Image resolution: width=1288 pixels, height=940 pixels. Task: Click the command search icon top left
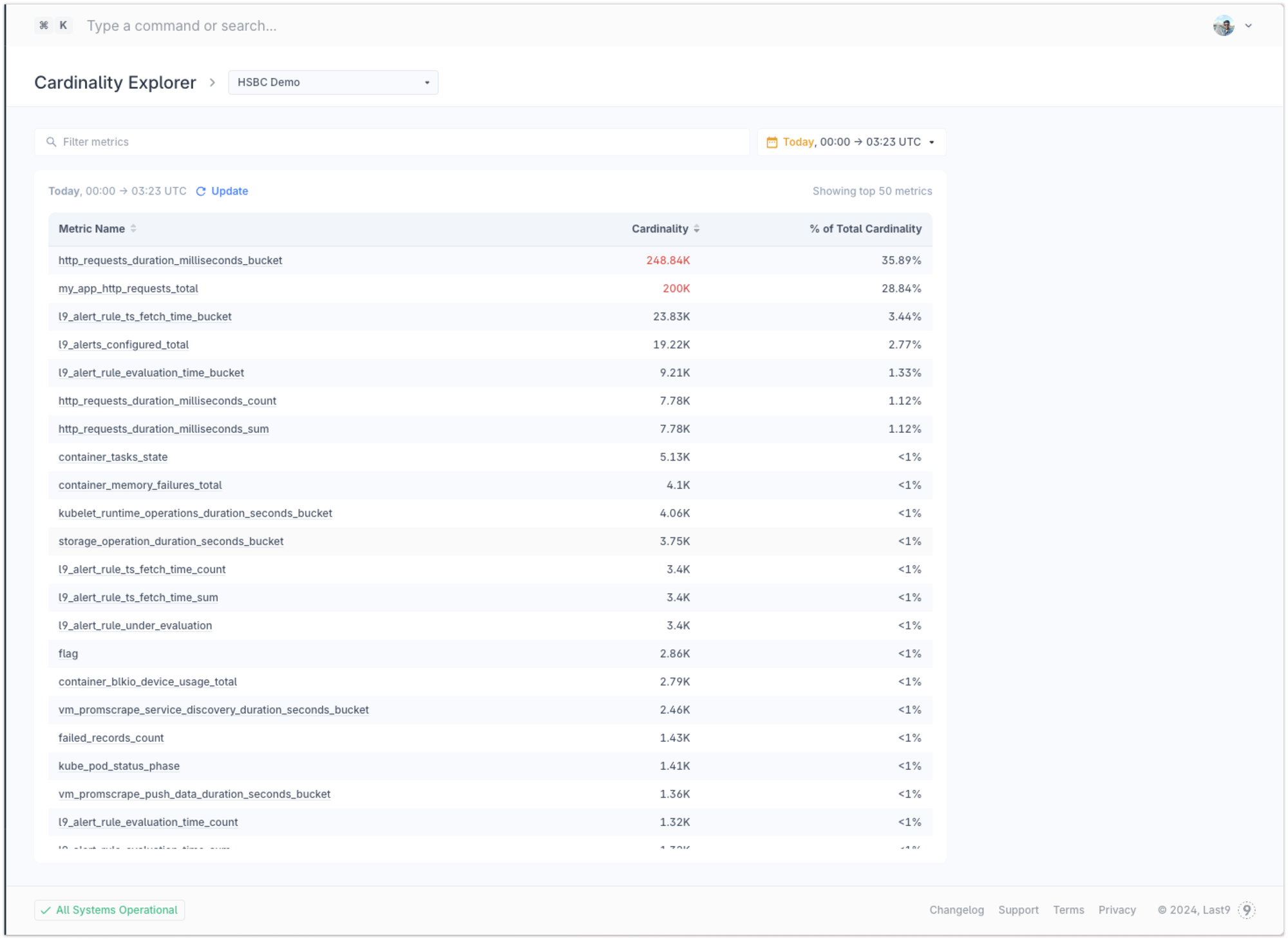(45, 25)
